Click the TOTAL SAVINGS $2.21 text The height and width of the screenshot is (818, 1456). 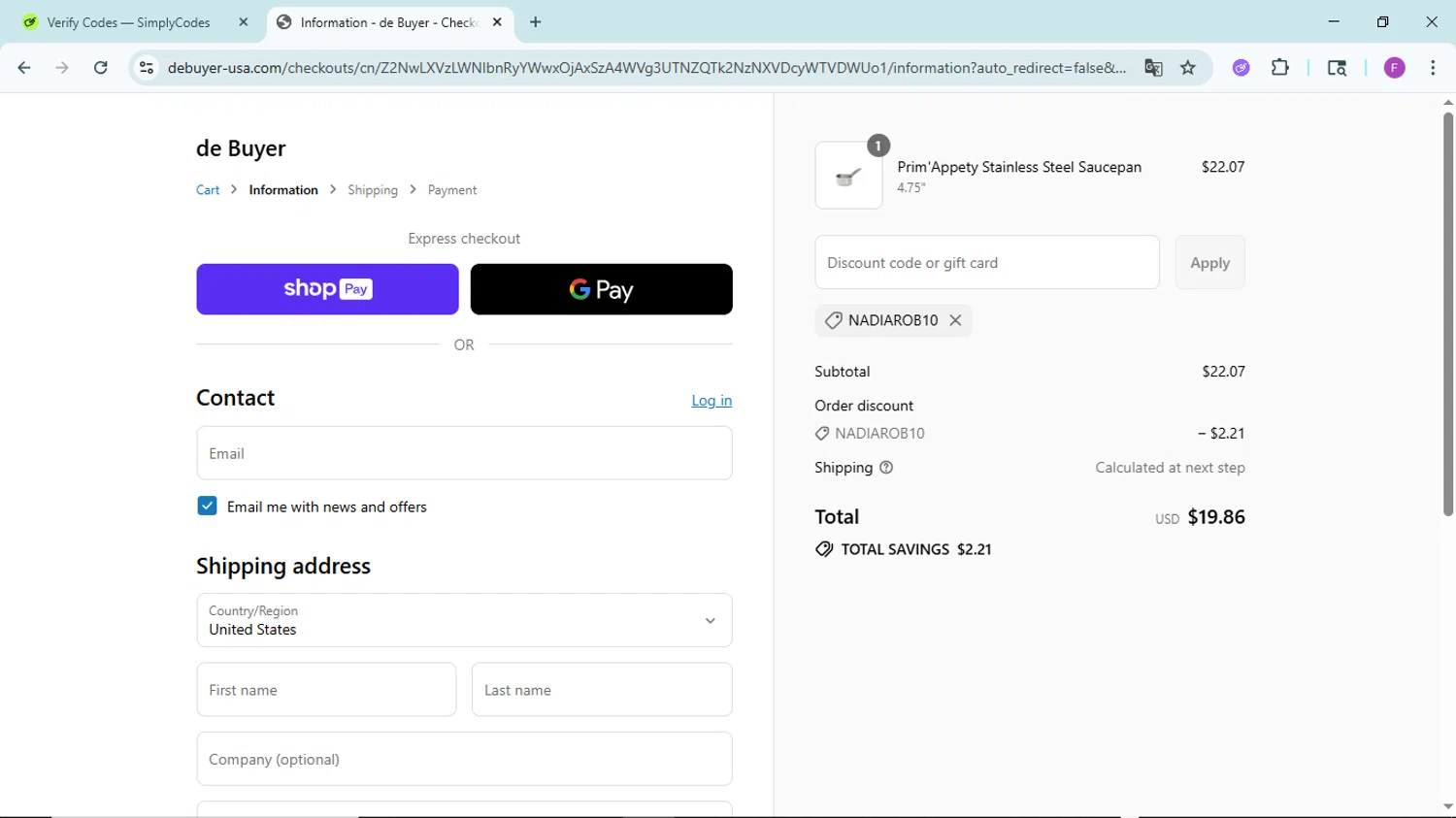point(916,549)
